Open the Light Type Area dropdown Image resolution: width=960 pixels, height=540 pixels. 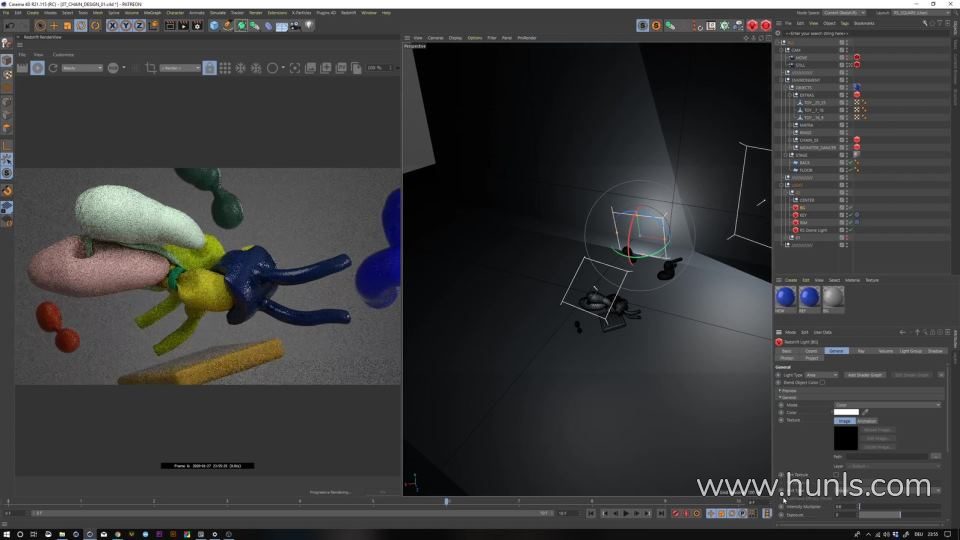point(821,375)
